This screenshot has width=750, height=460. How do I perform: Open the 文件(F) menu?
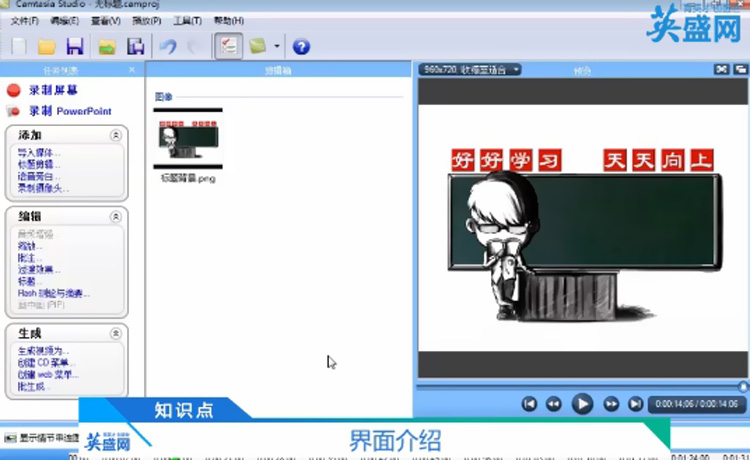24,21
